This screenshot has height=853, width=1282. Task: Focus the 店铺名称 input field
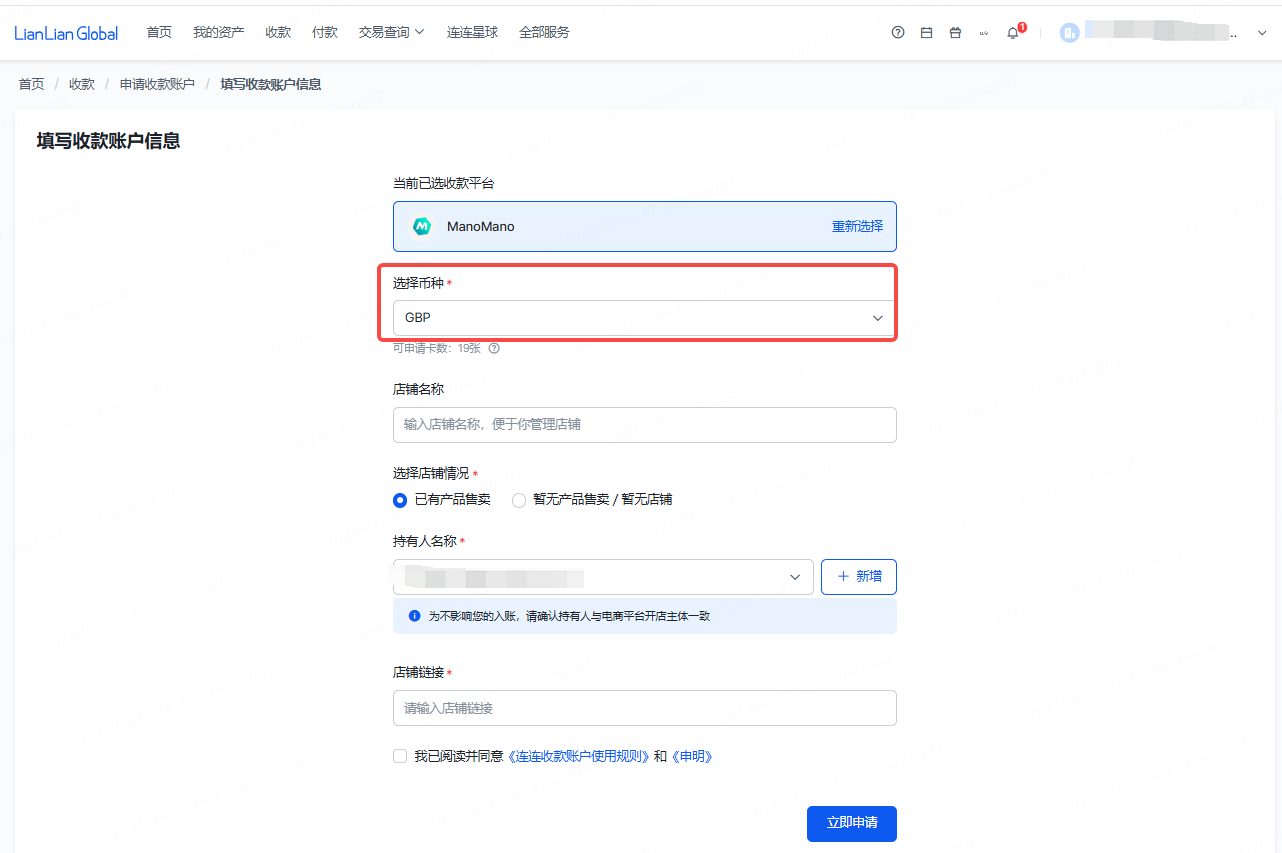645,425
